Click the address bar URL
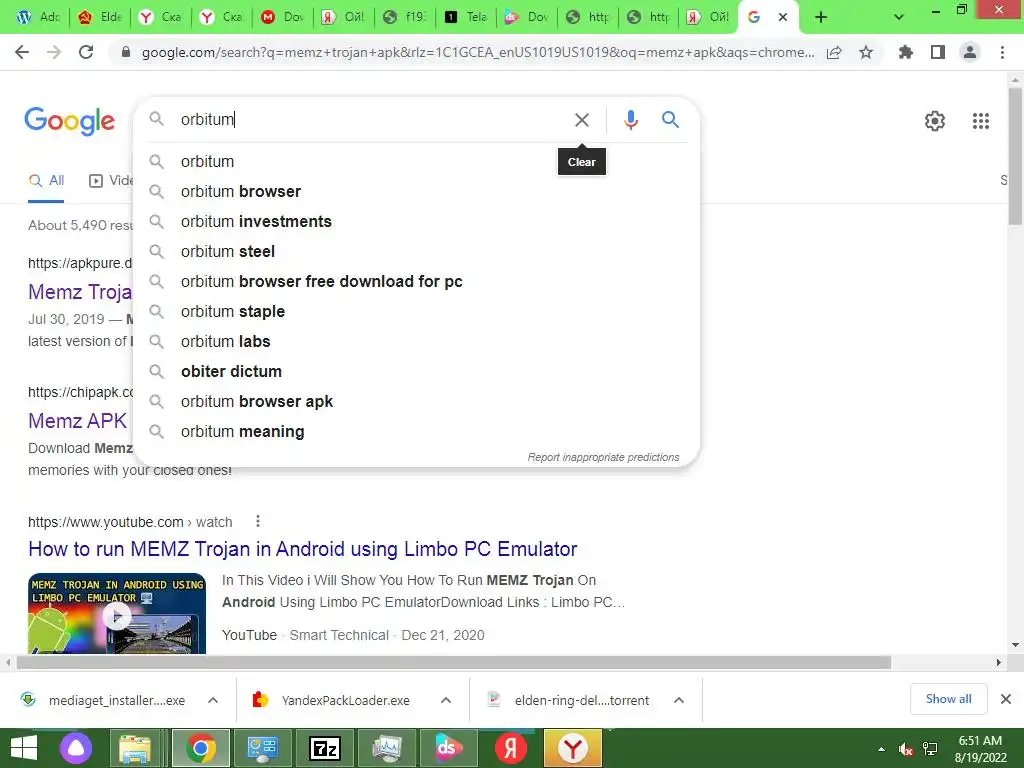Image resolution: width=1024 pixels, height=768 pixels. point(477,52)
